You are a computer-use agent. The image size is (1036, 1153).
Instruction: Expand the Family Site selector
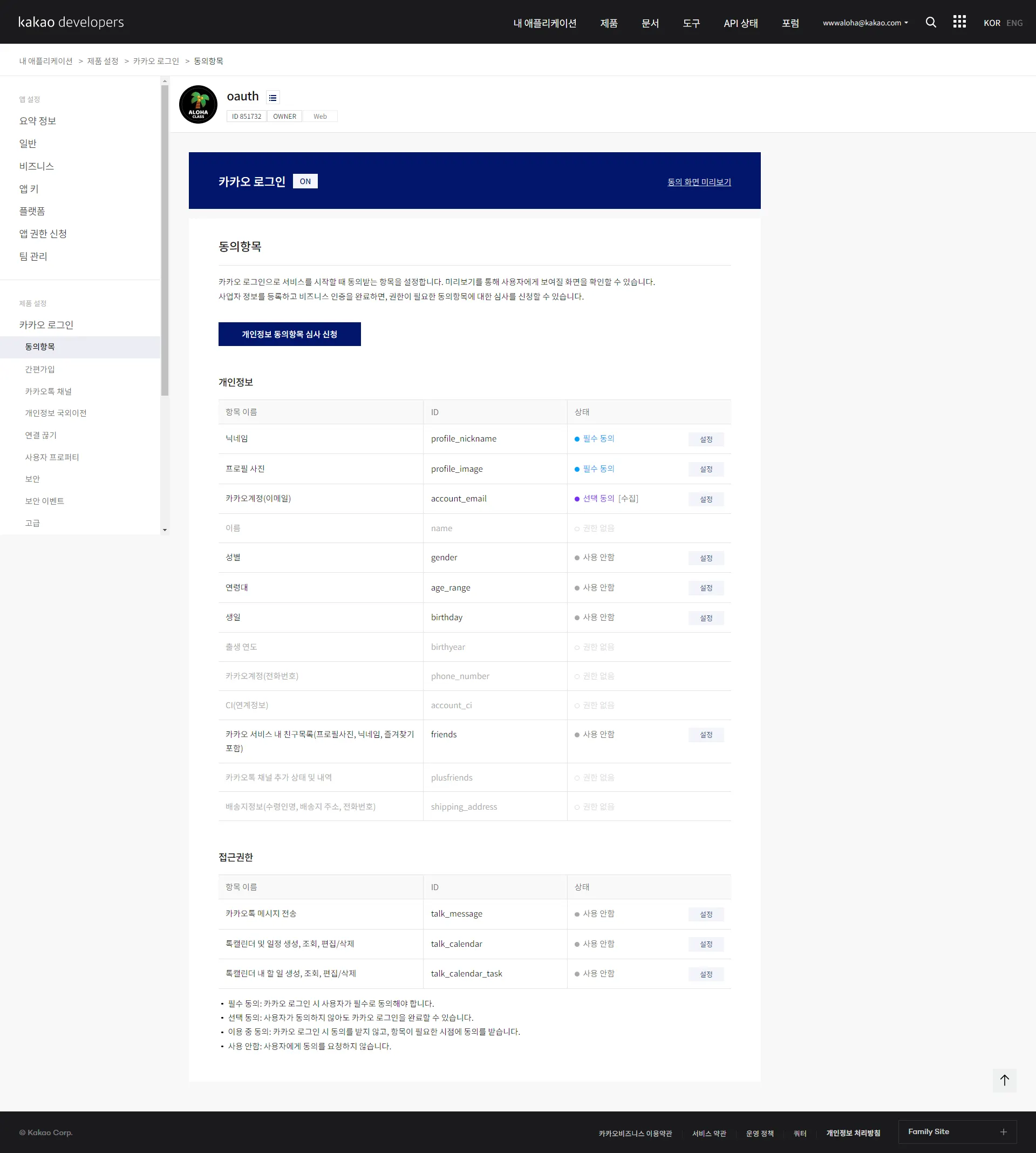[957, 1131]
